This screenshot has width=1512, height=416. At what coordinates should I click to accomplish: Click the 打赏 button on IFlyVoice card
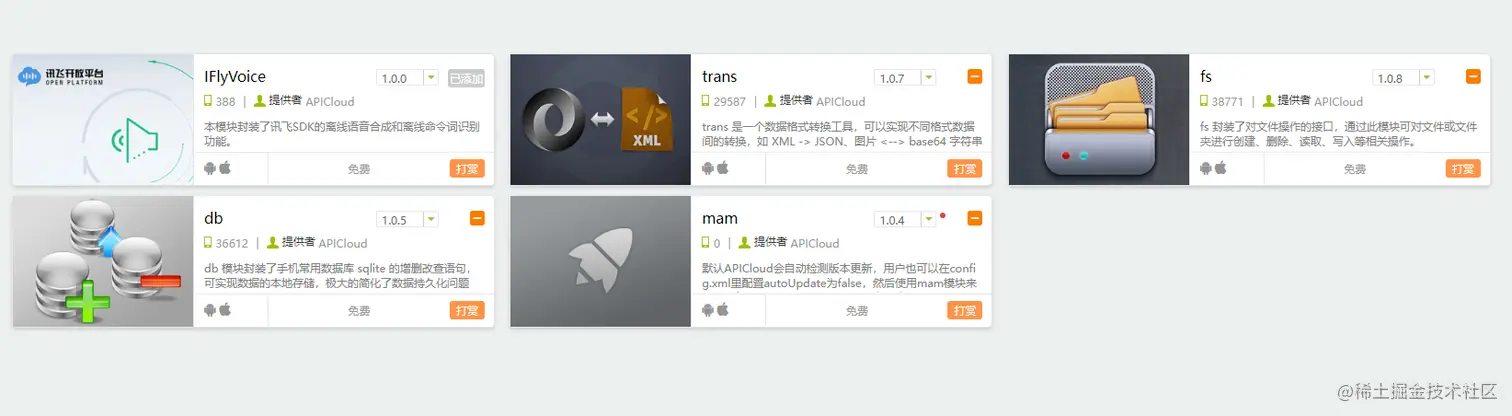[467, 169]
